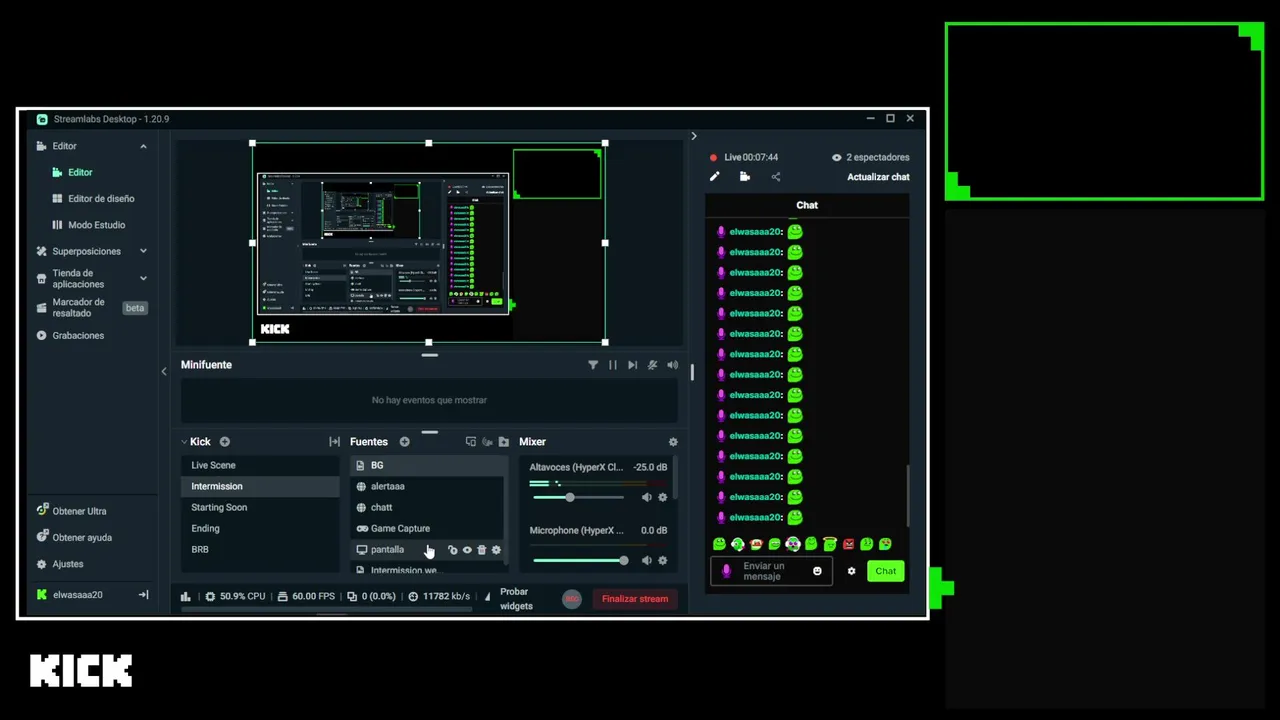Click the share stream icon
The image size is (1280, 720).
(x=776, y=177)
